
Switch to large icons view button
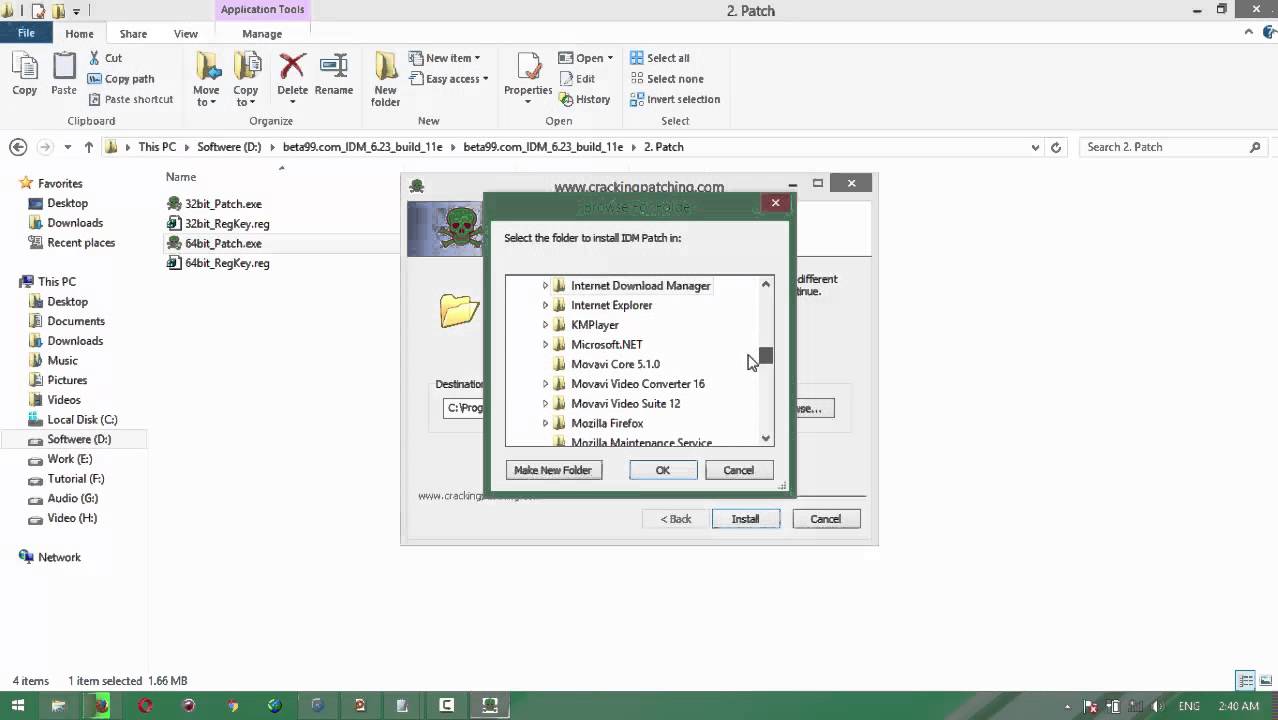tap(1265, 681)
